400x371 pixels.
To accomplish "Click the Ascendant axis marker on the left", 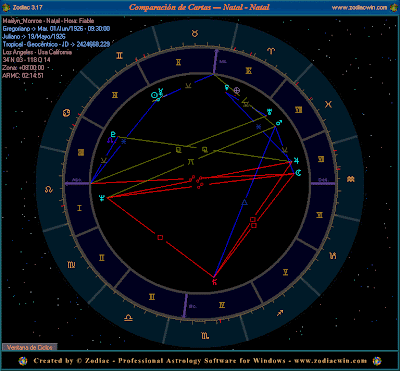I will tap(77, 183).
